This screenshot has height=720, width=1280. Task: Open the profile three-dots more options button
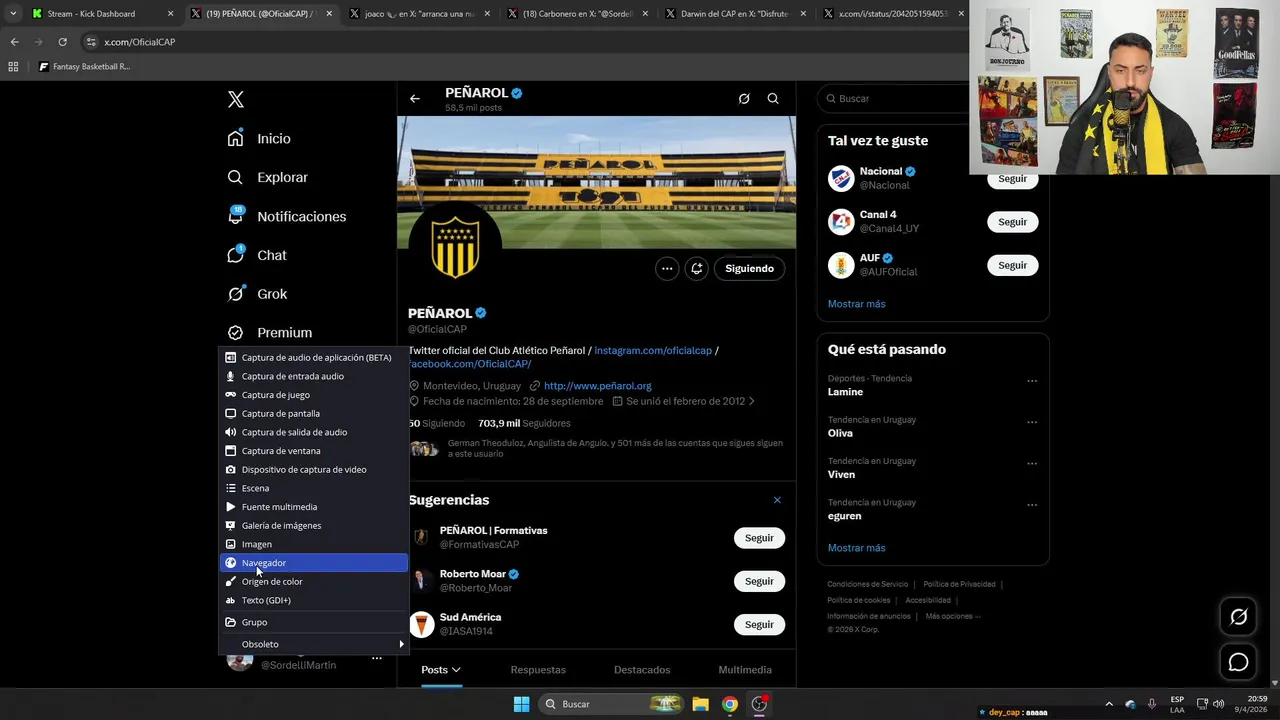coord(667,268)
